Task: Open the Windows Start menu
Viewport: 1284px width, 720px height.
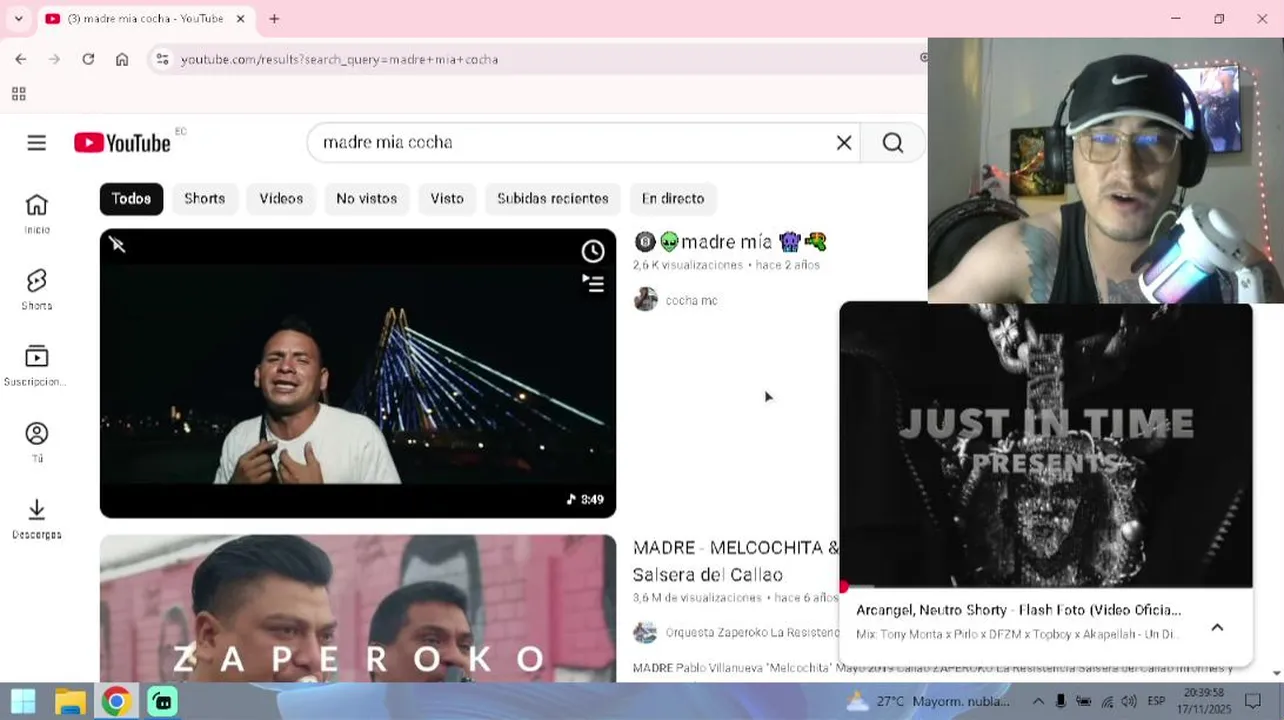Action: 23,701
